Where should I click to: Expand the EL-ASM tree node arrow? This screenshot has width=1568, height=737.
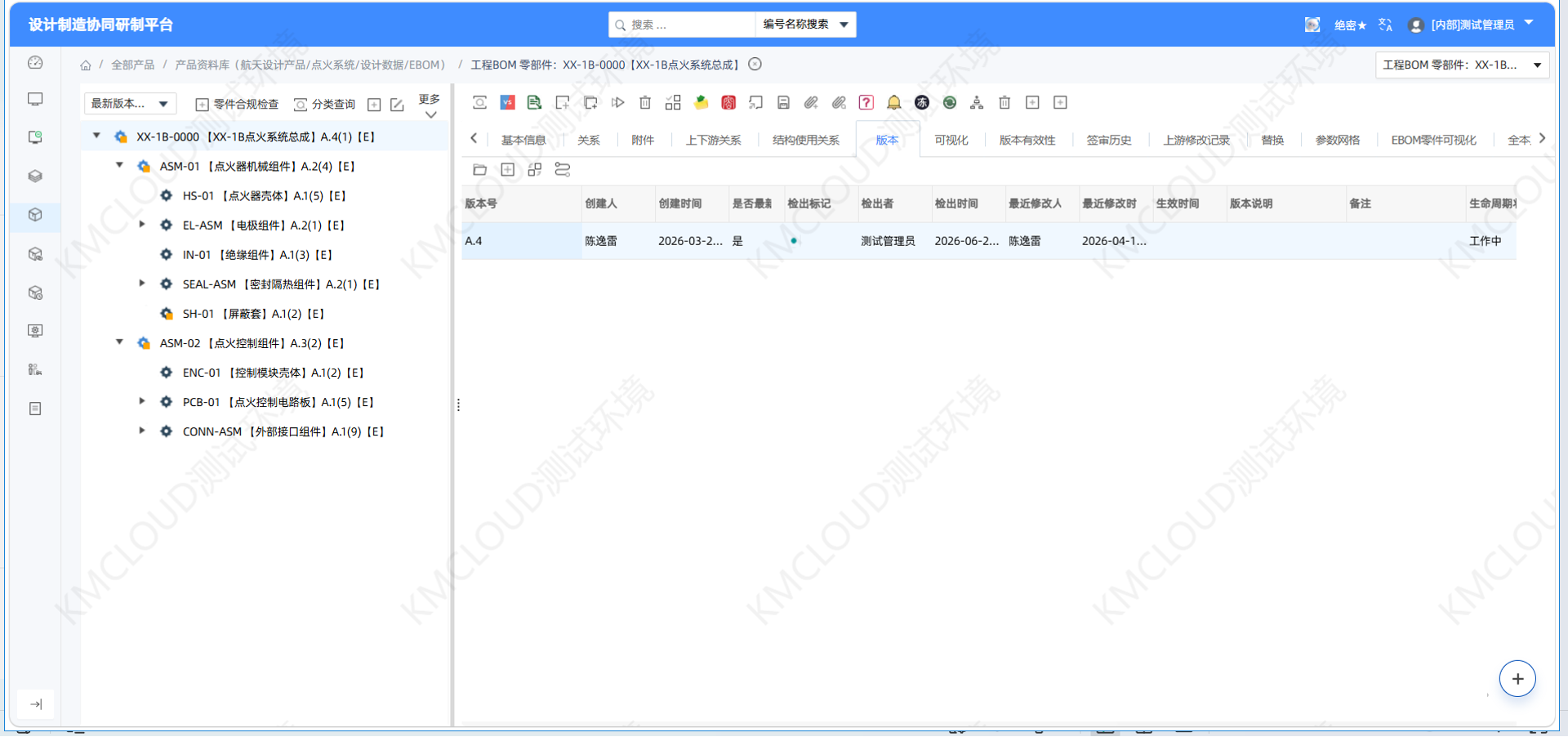point(142,224)
